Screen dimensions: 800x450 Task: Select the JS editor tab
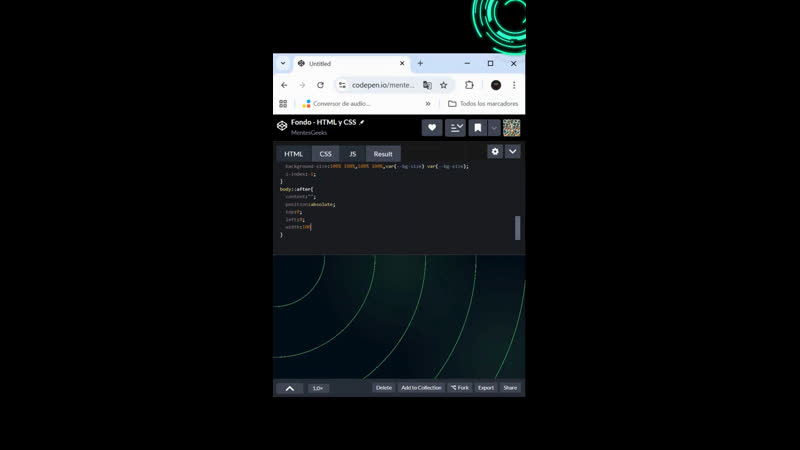pyautogui.click(x=352, y=154)
